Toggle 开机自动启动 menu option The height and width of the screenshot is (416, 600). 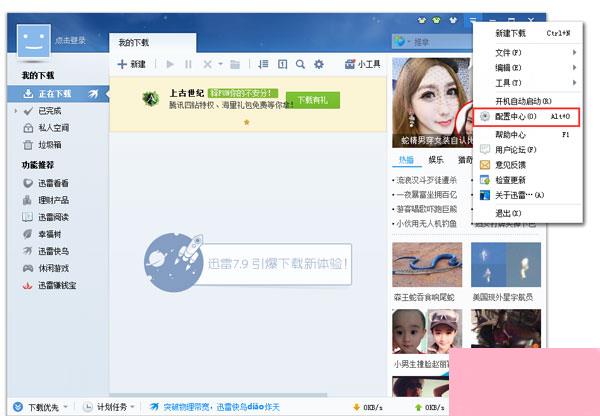[x=528, y=101]
